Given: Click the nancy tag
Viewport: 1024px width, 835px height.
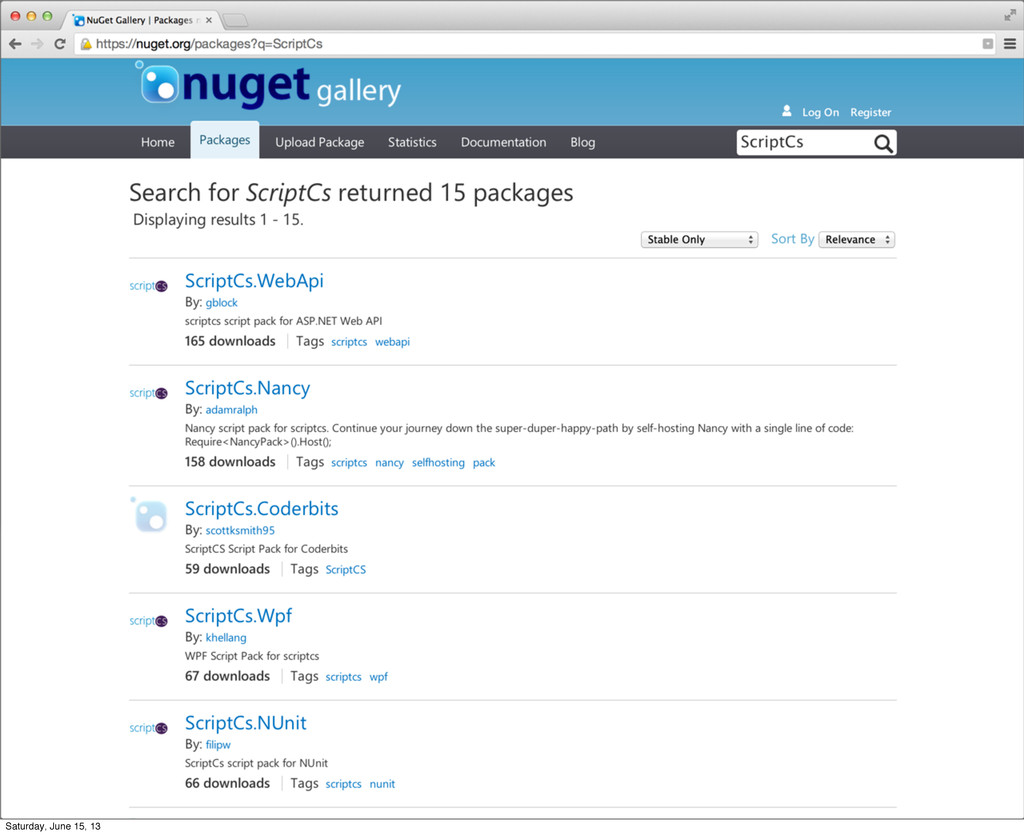Looking at the screenshot, I should 389,463.
